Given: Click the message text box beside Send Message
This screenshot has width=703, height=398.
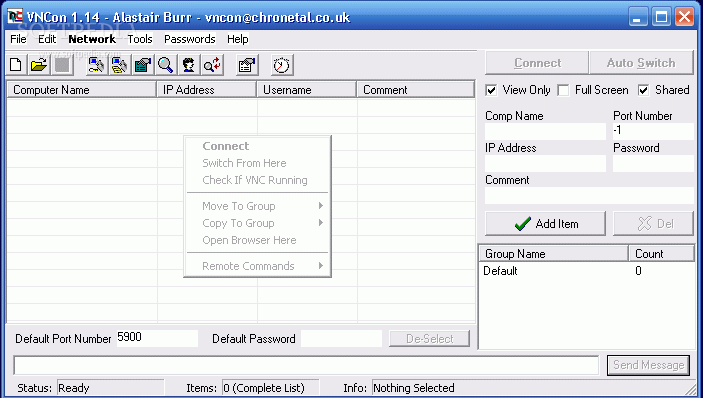Looking at the screenshot, I should pyautogui.click(x=307, y=365).
